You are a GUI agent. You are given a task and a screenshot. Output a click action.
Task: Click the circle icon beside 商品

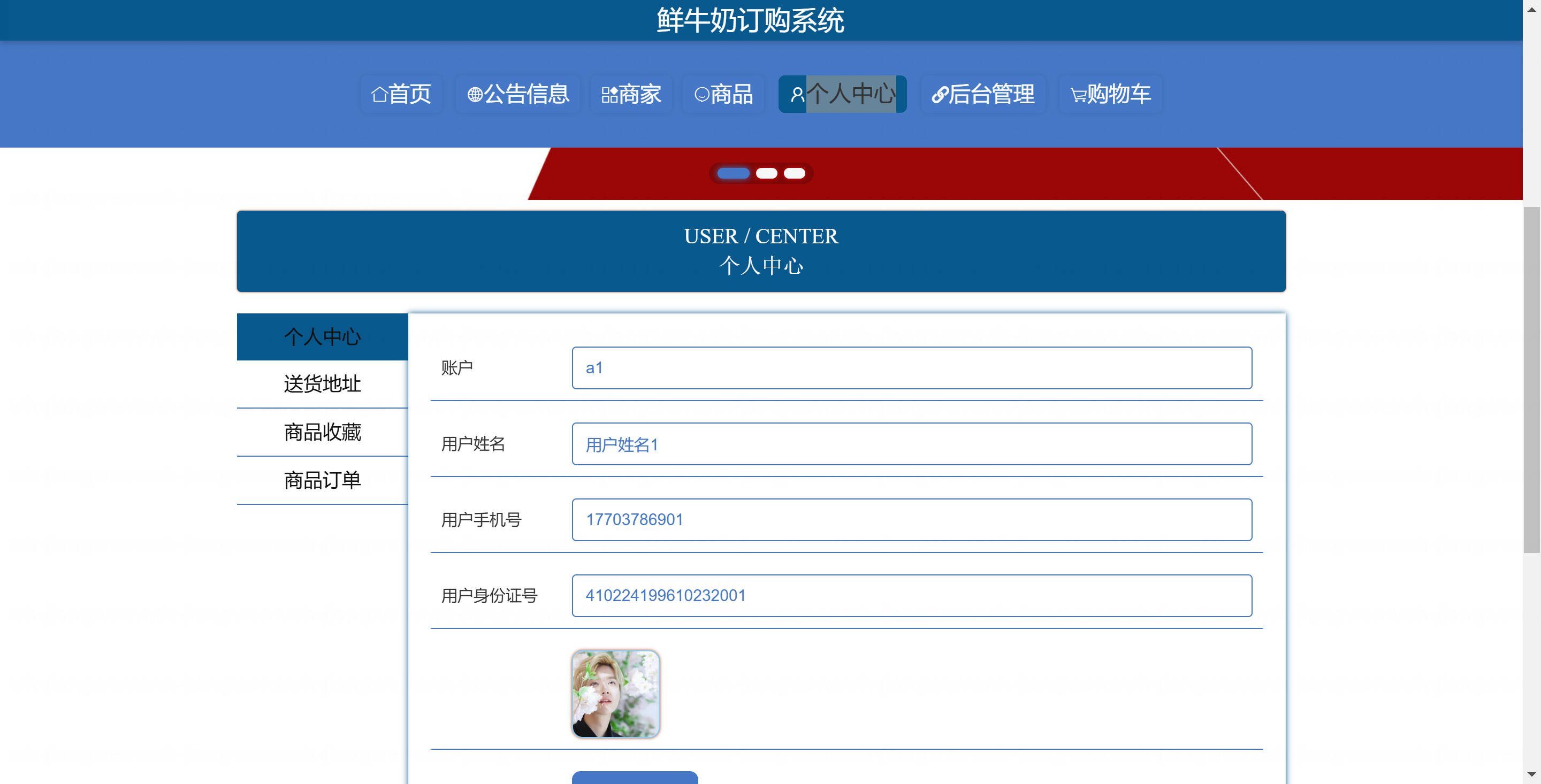[x=701, y=95]
